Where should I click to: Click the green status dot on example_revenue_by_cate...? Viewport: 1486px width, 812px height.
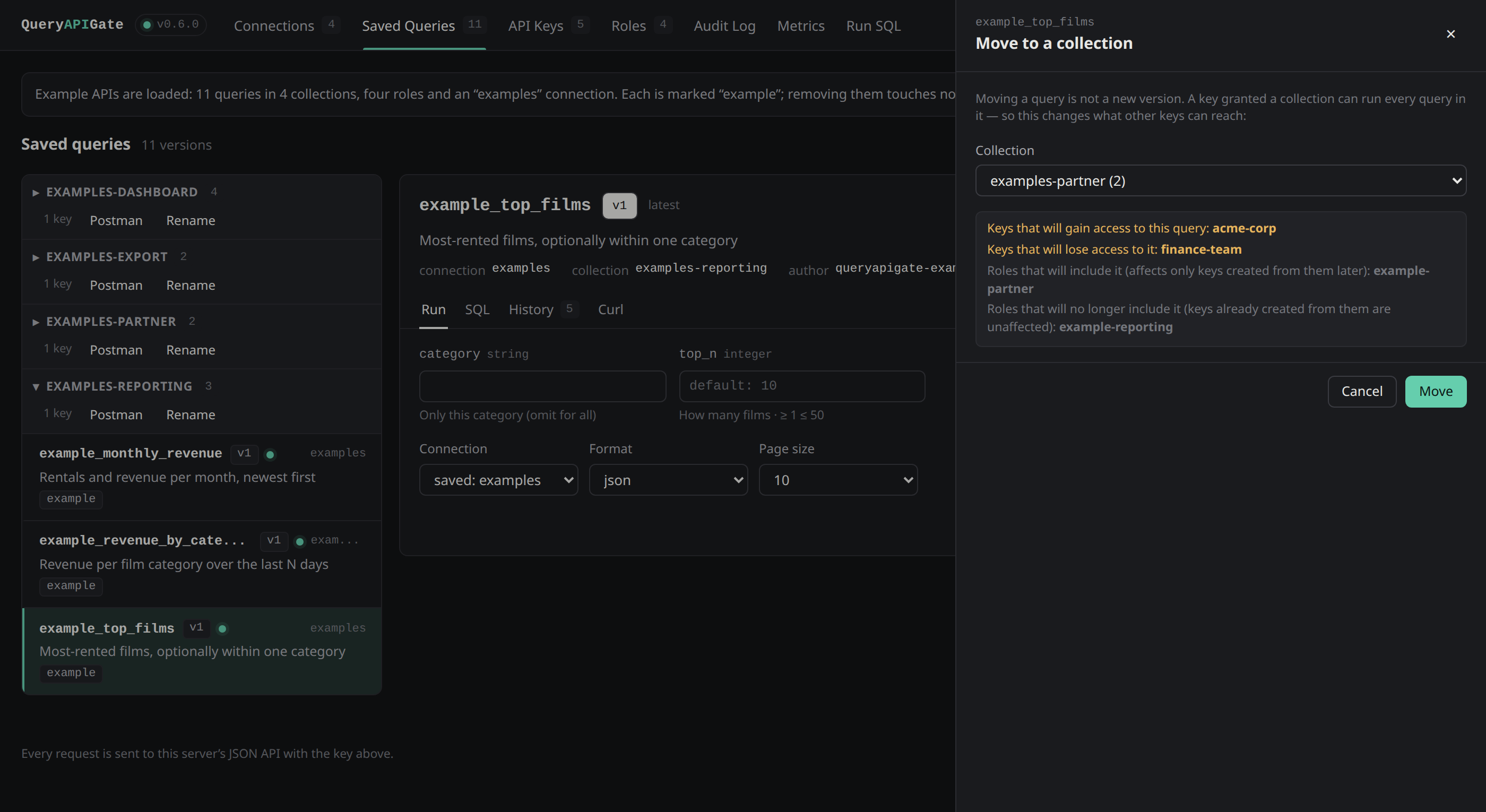(299, 541)
